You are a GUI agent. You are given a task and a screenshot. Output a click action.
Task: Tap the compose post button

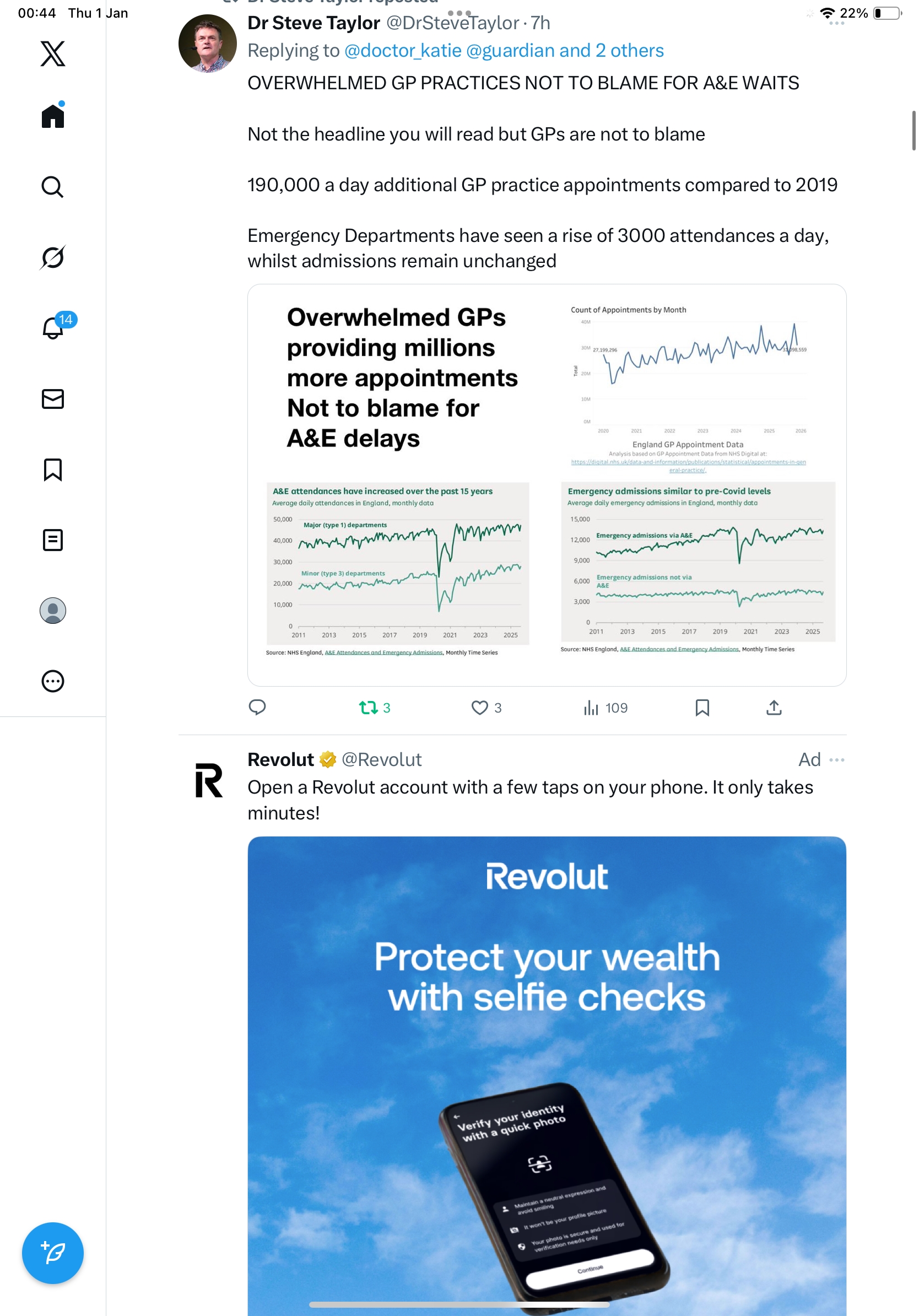point(53,1253)
